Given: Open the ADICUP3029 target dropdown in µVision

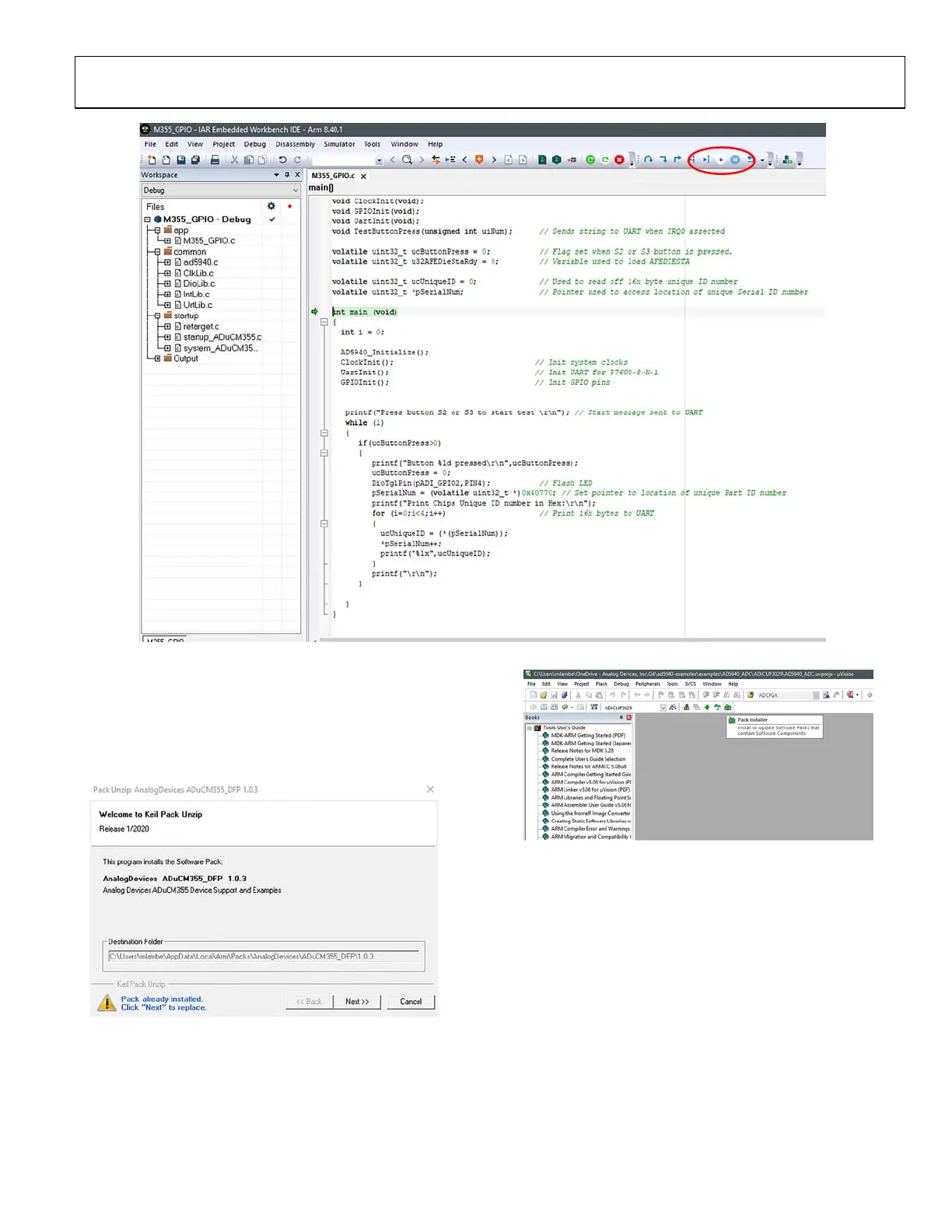Looking at the screenshot, I should click(663, 707).
